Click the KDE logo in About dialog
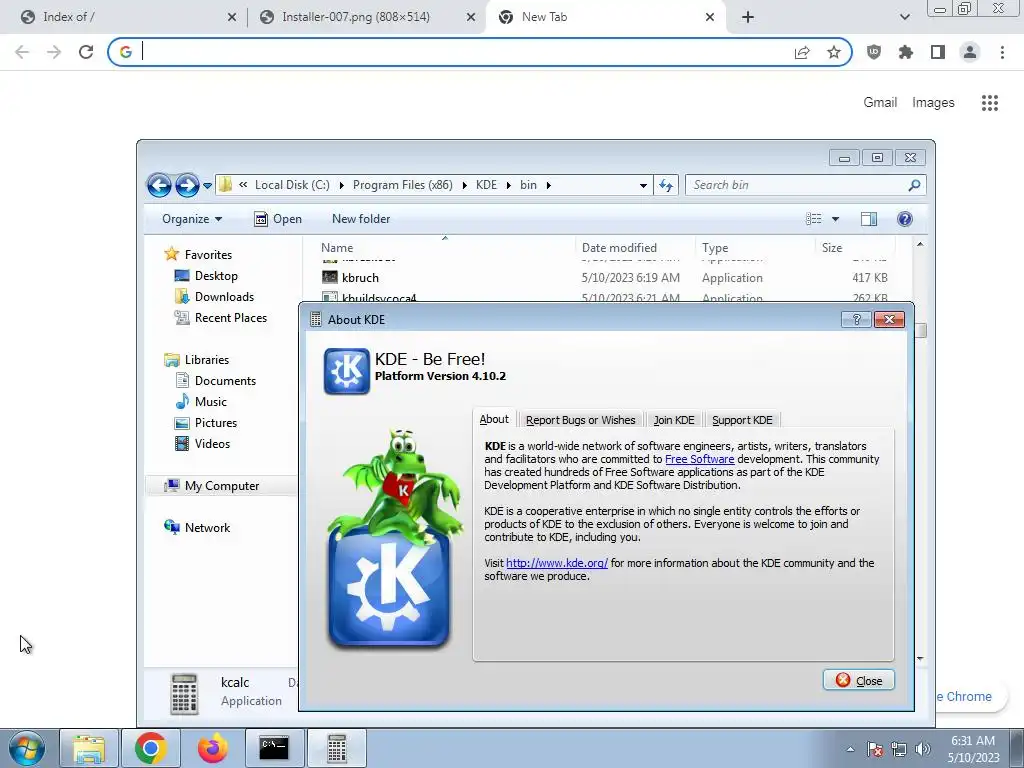Viewport: 1024px width, 768px height. [346, 371]
